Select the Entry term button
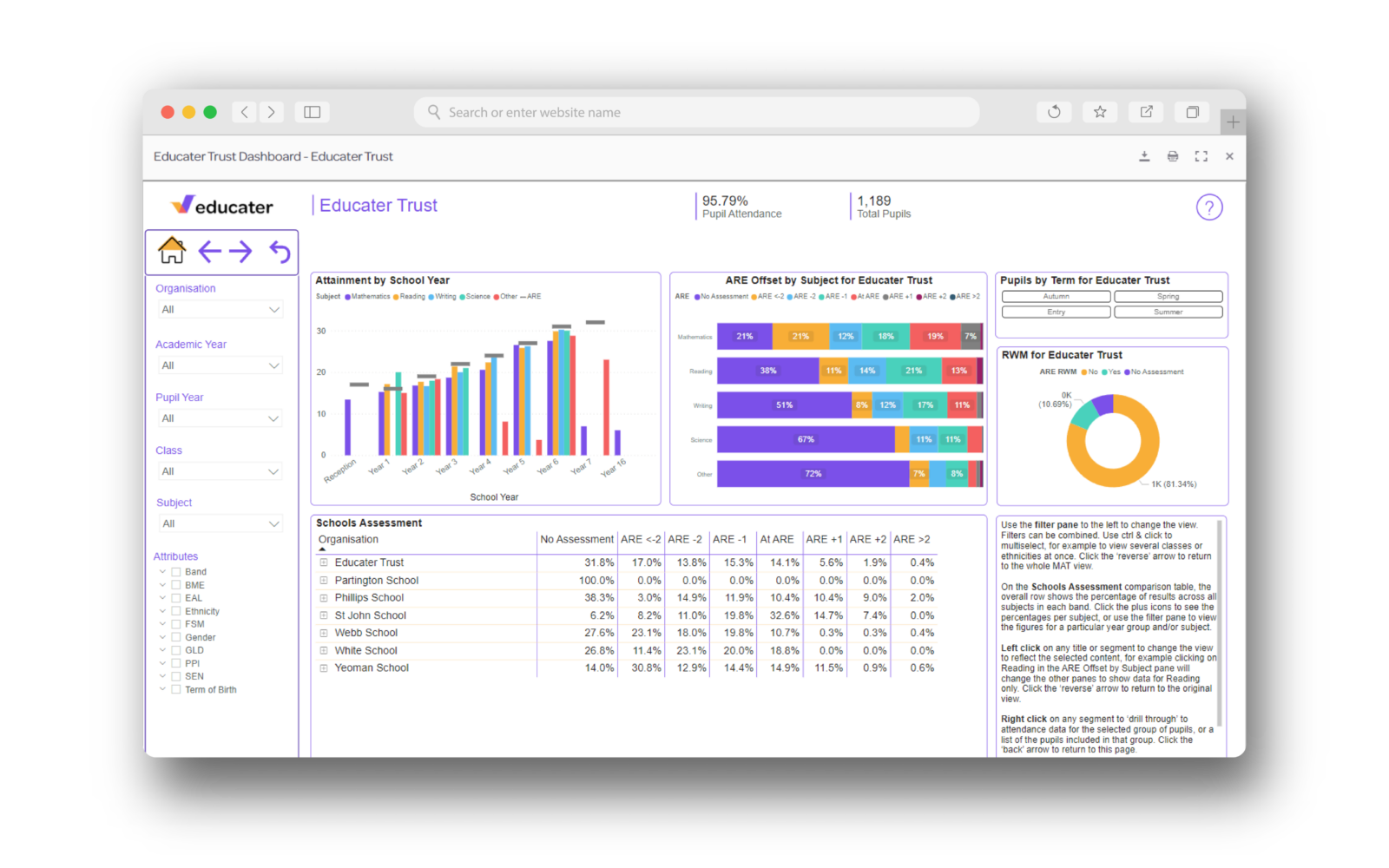The width and height of the screenshot is (1389, 868). point(1057,312)
